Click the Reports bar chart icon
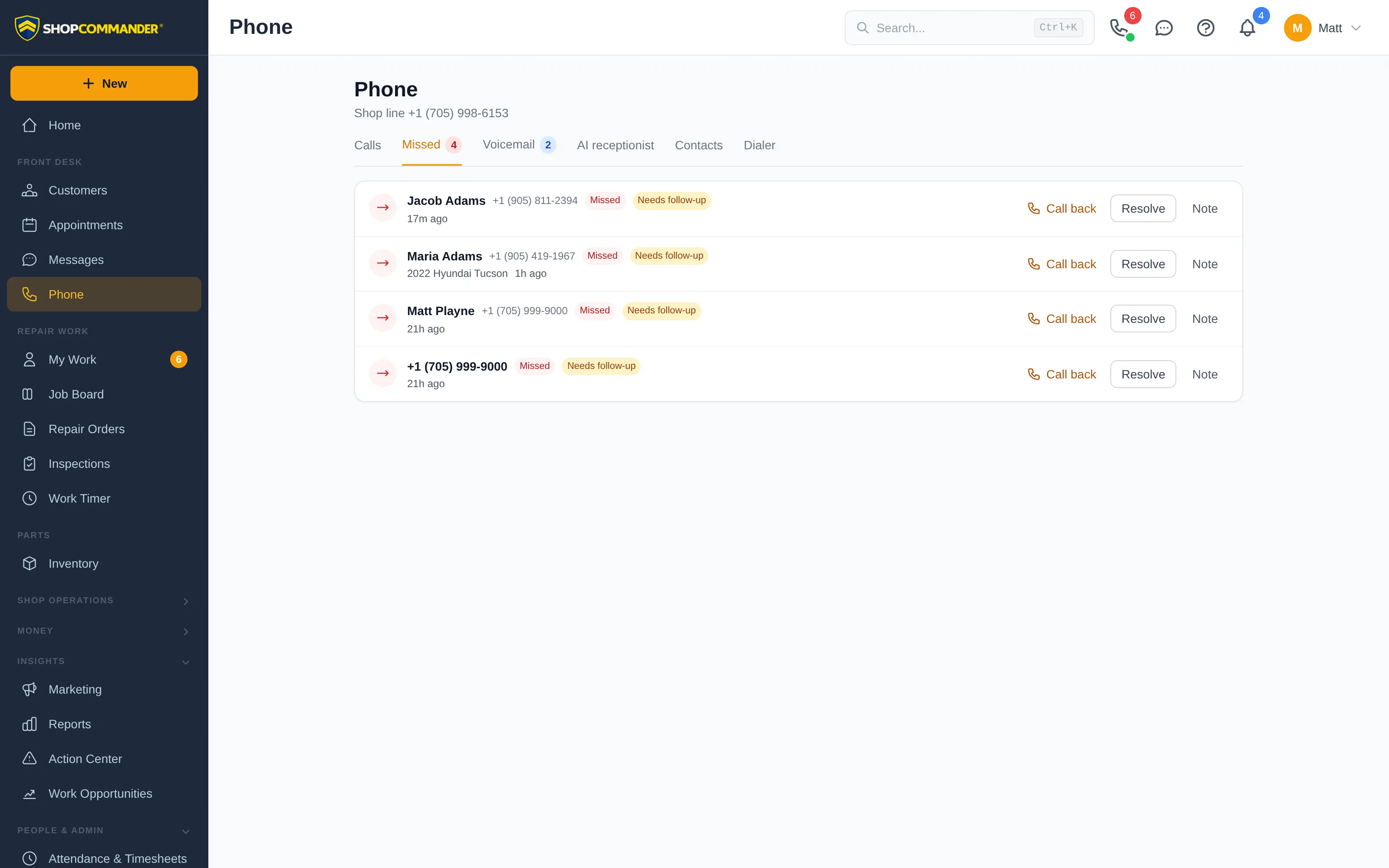 (x=29, y=724)
